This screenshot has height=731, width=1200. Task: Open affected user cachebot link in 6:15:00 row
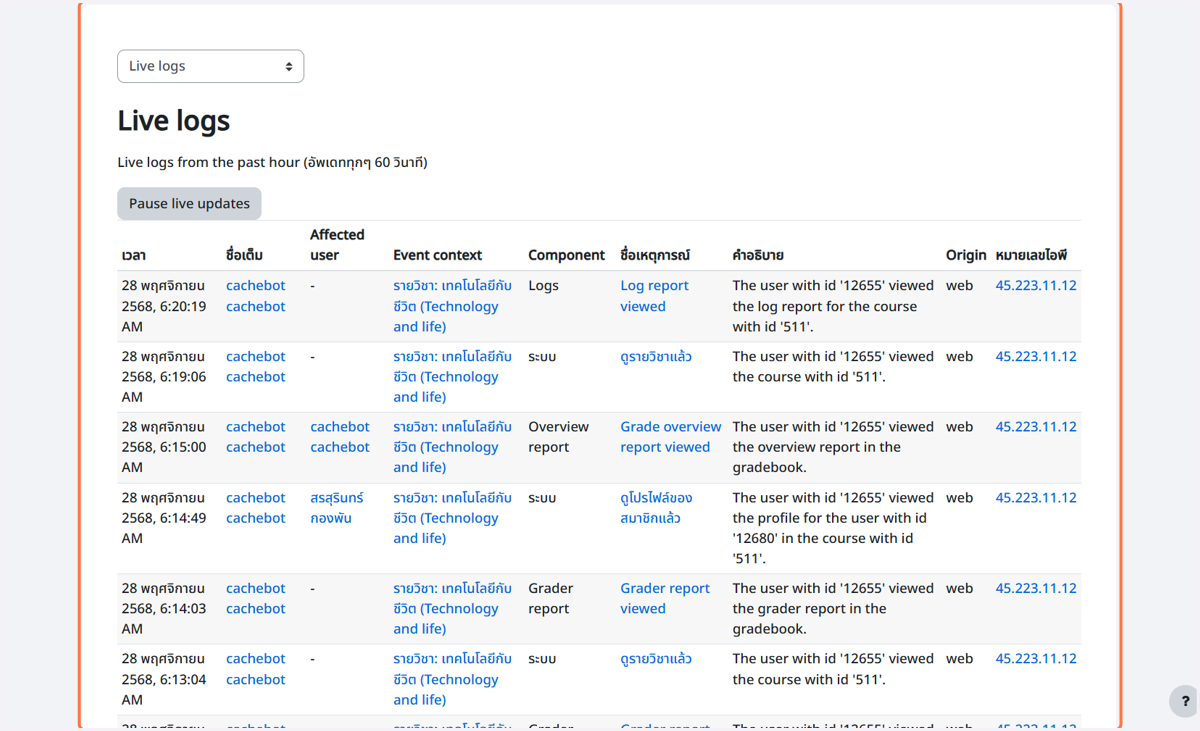[340, 437]
